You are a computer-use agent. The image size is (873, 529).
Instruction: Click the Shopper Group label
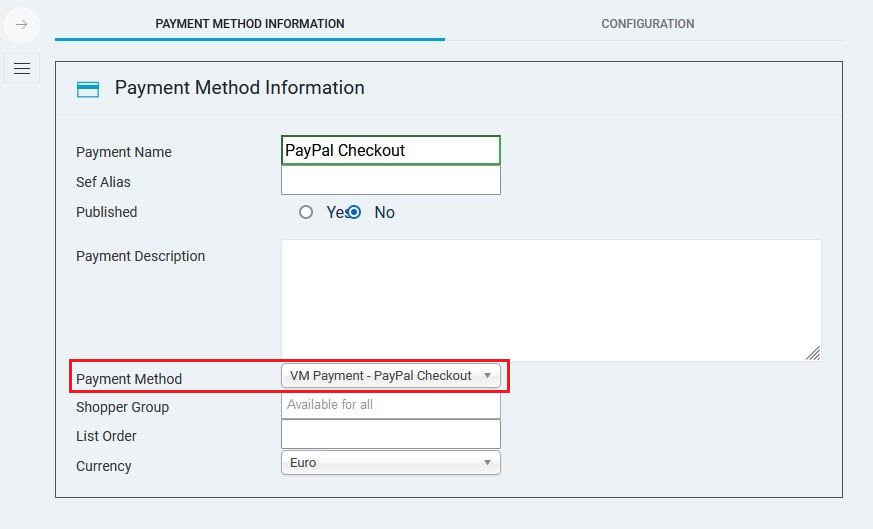click(122, 407)
